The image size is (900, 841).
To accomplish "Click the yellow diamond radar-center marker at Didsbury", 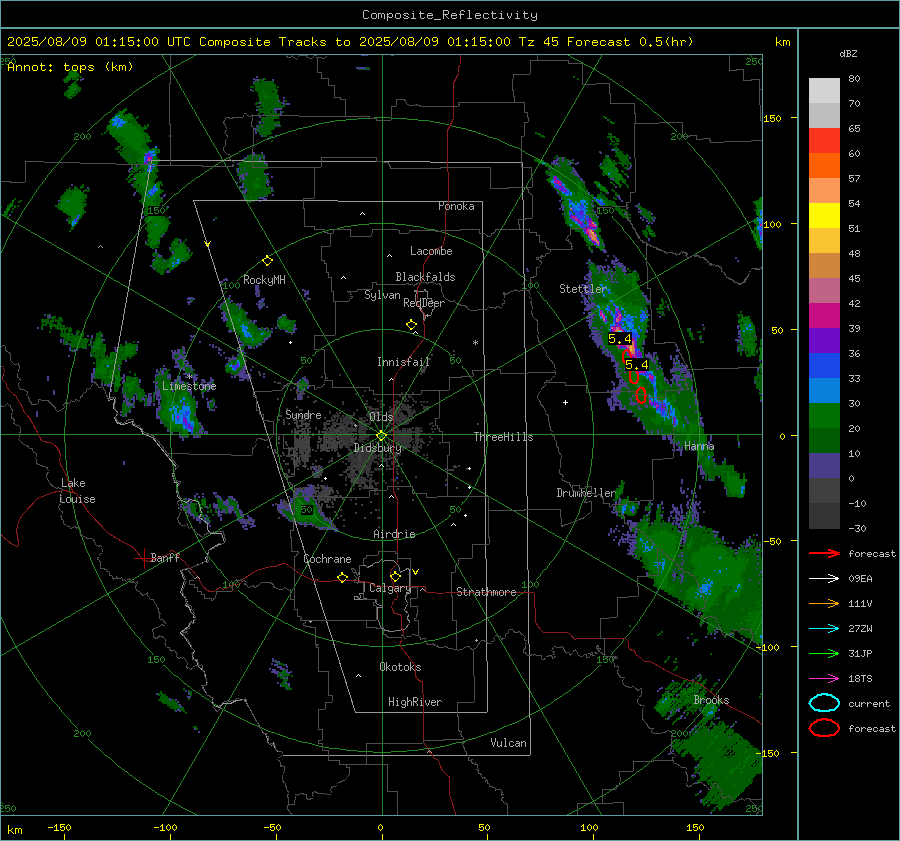I will click(381, 436).
